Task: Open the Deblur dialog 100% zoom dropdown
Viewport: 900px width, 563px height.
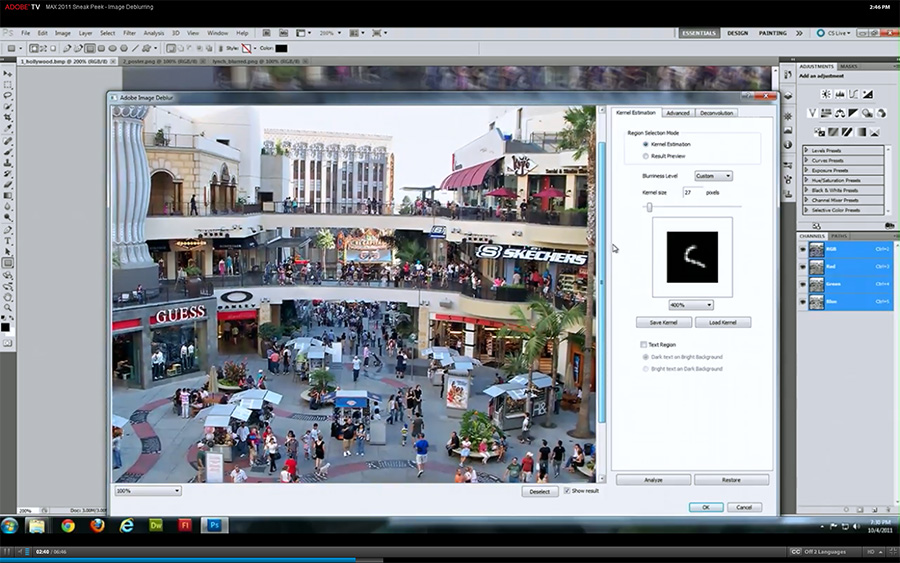Action: click(x=148, y=491)
